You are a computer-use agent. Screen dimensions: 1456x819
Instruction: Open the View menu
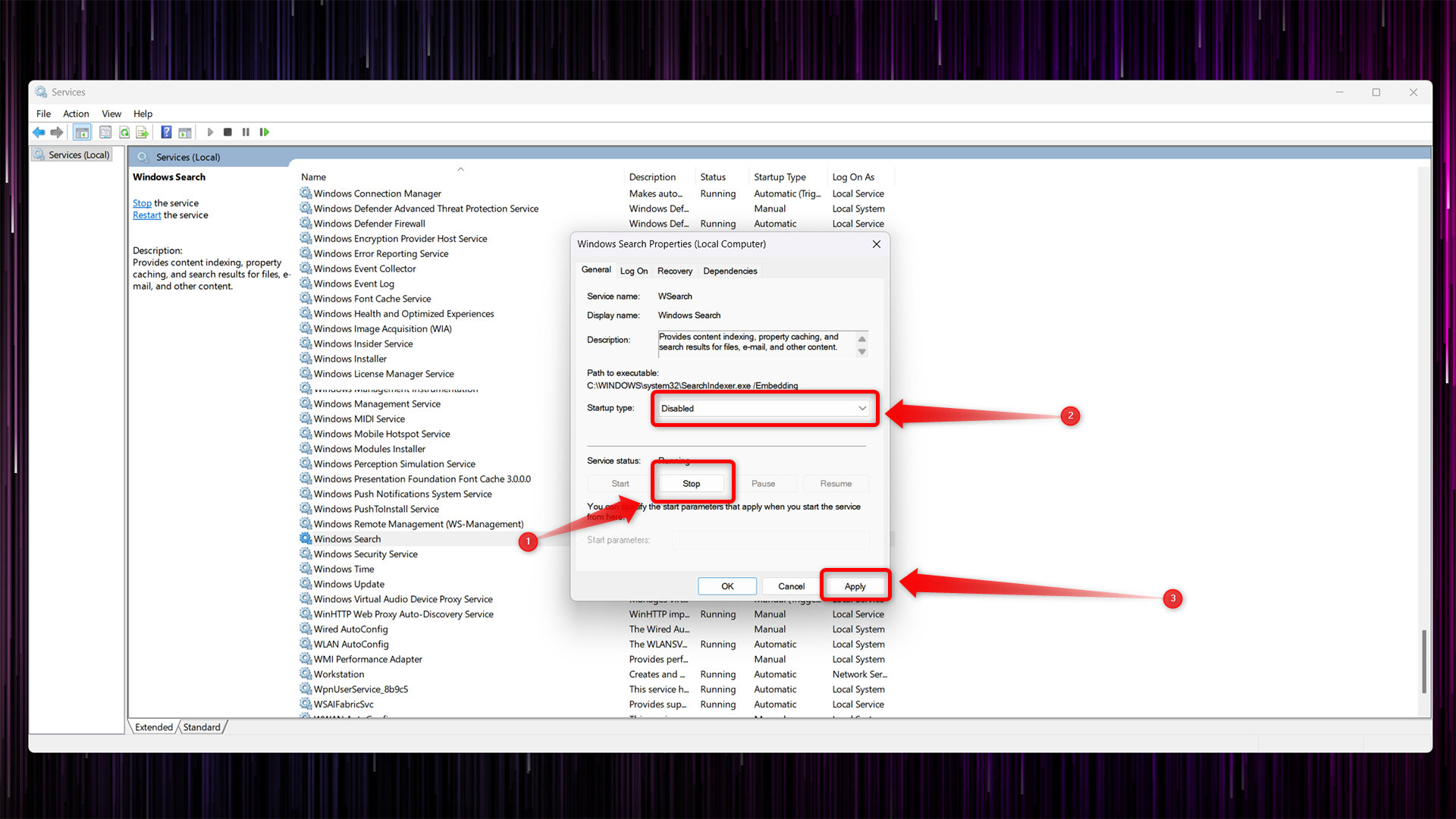tap(111, 114)
